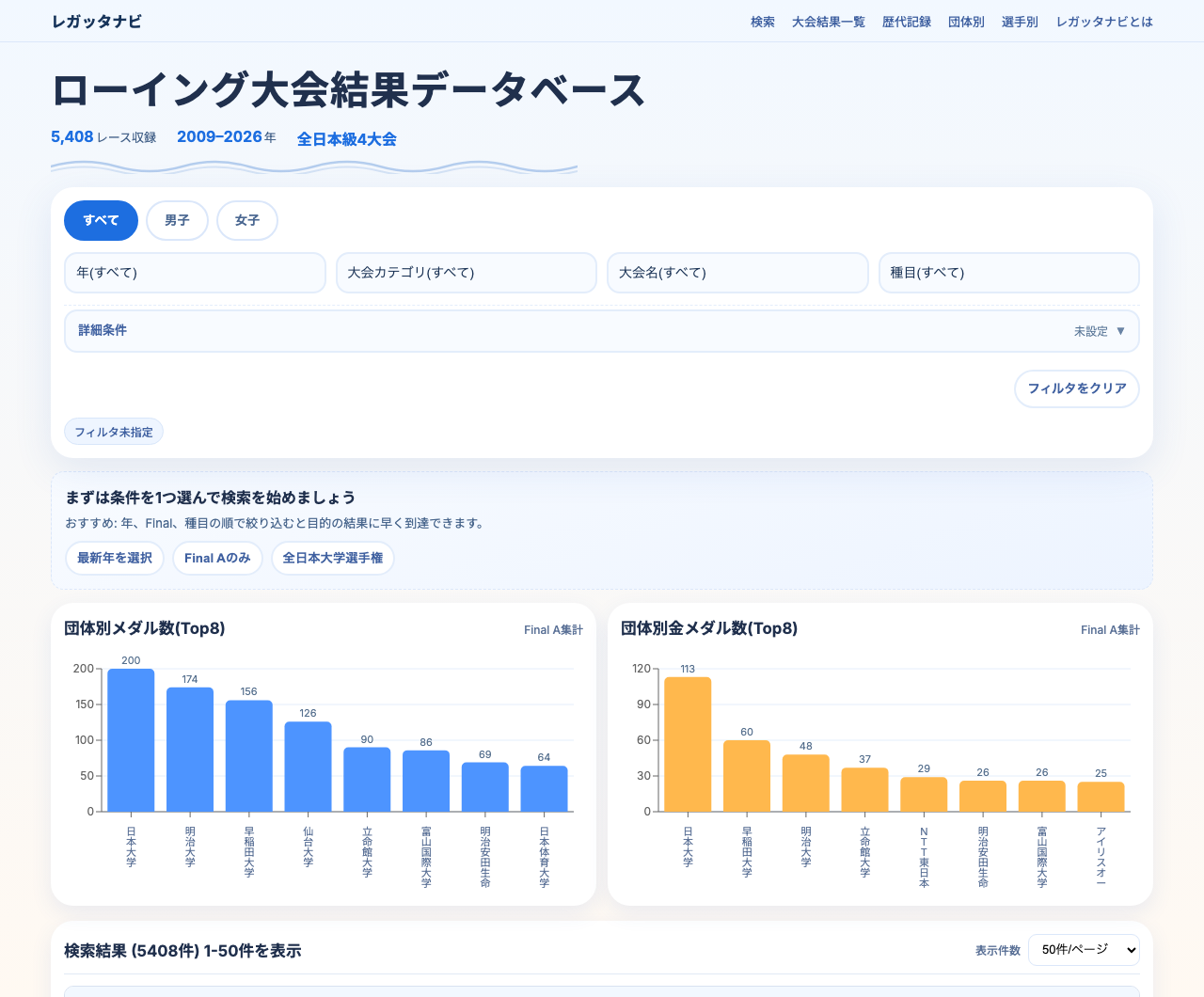Select the 女子 gender filter
1204x997 pixels.
(247, 221)
